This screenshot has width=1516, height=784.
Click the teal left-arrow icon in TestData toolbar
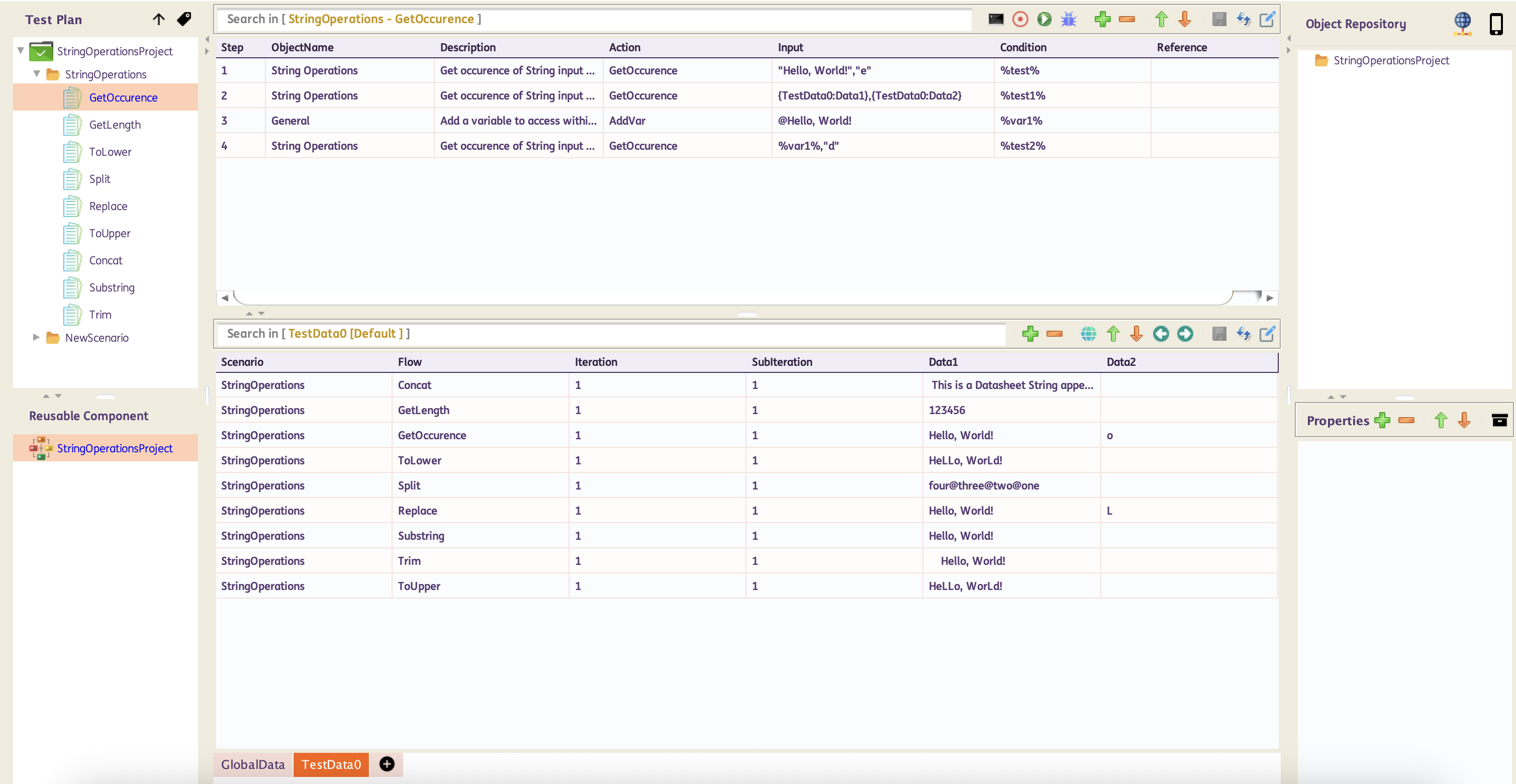tap(1161, 334)
